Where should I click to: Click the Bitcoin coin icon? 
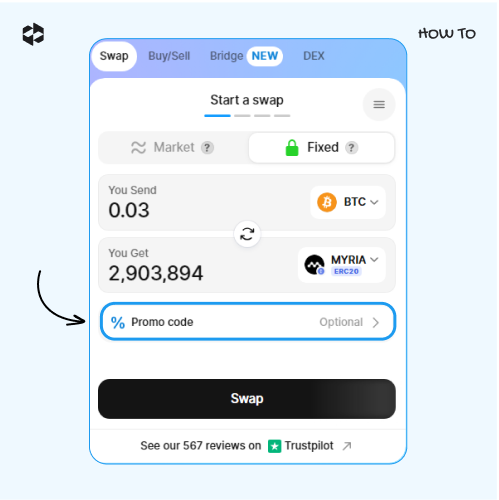pos(327,202)
